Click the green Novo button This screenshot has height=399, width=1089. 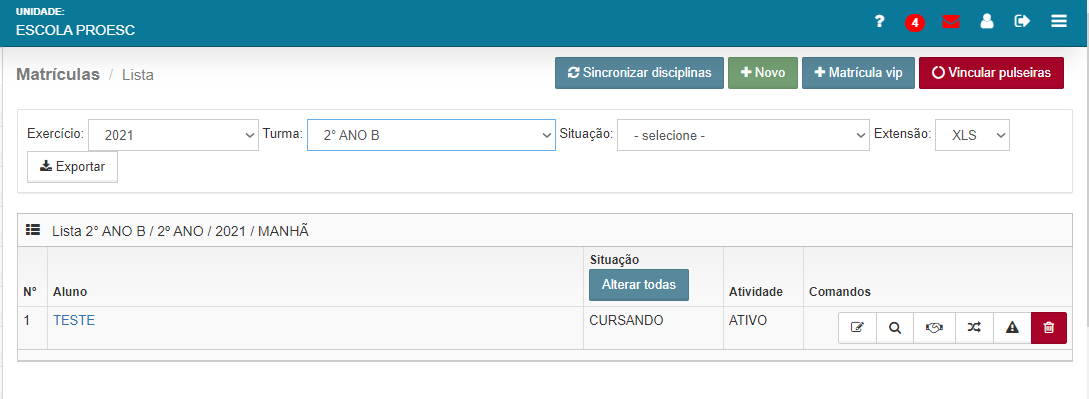(763, 73)
